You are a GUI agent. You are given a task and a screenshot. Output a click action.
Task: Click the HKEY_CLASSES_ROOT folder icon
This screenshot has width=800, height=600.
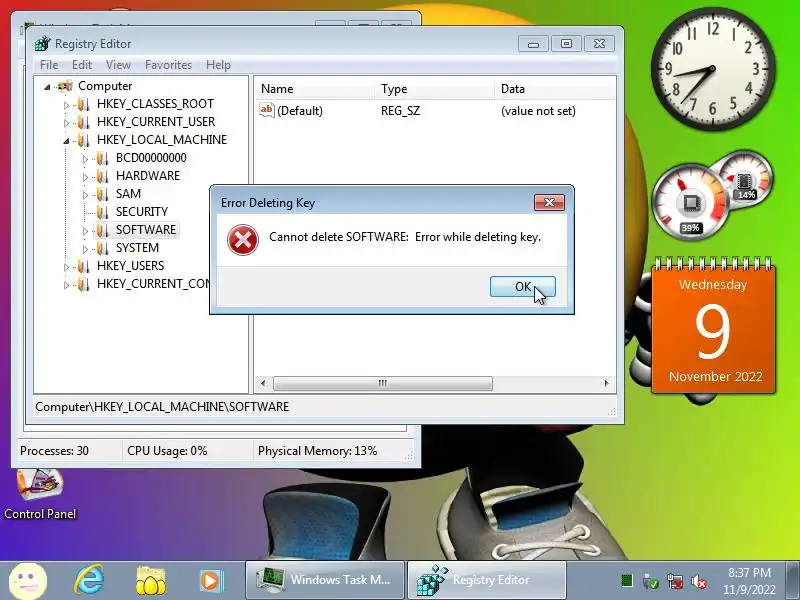[84, 104]
